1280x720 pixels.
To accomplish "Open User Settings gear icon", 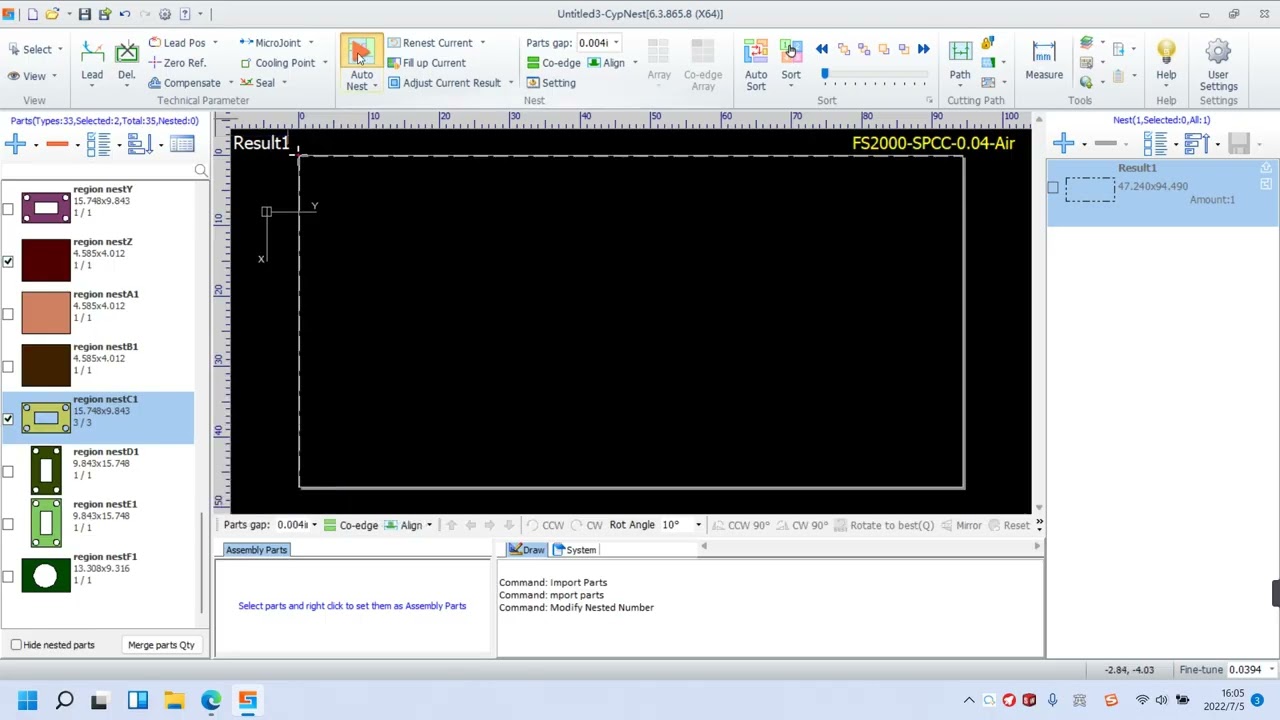I will [1218, 52].
